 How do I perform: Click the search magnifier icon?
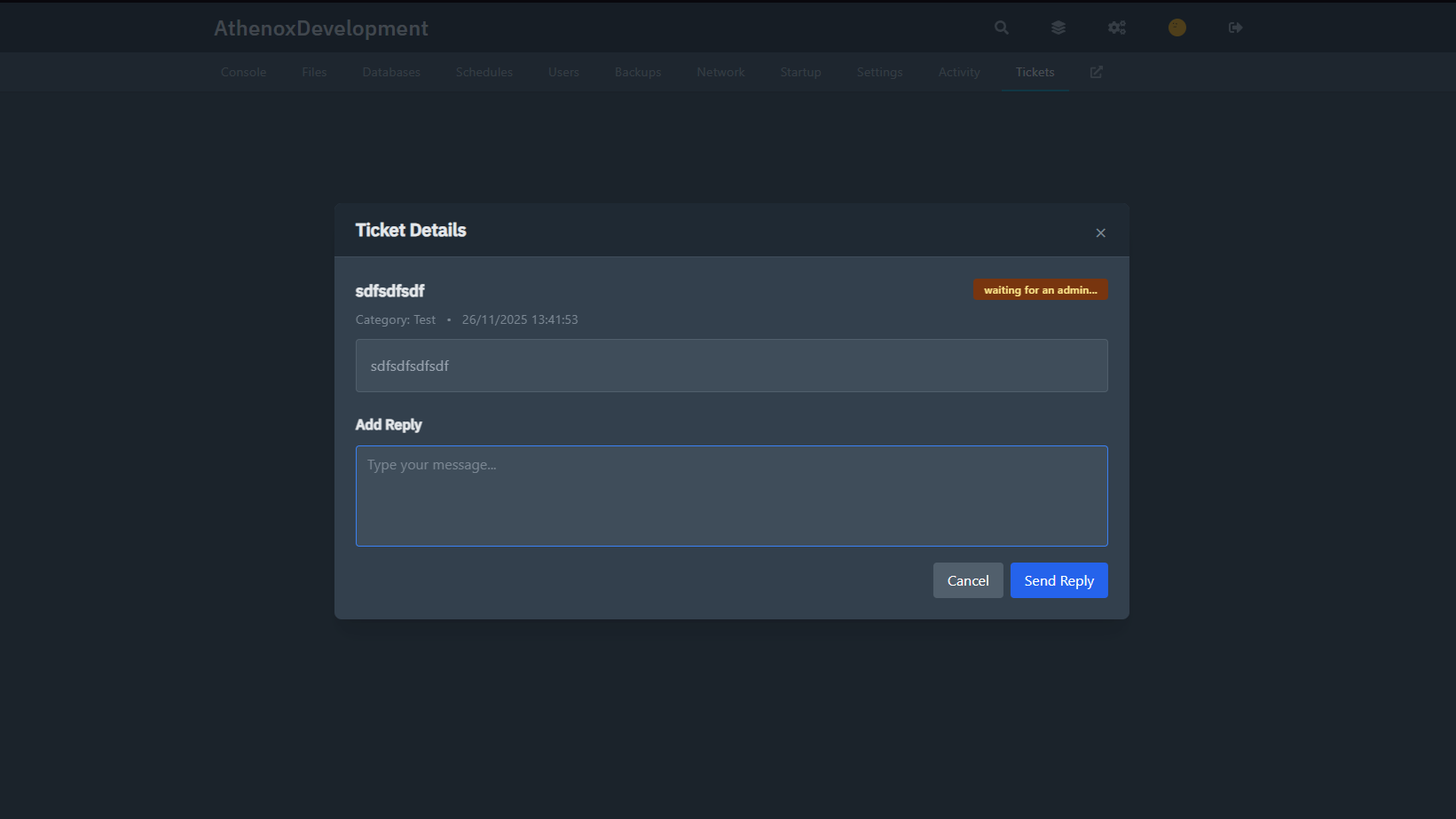1001,28
